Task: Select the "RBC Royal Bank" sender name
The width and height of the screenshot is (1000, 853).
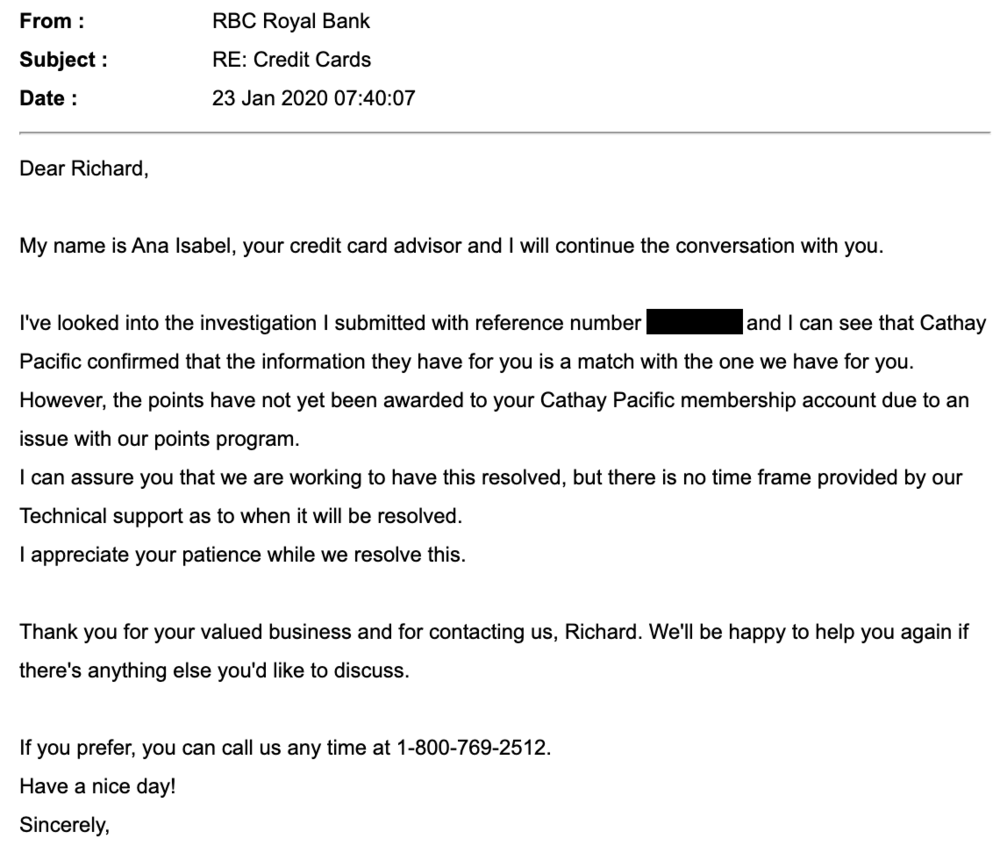Action: [x=283, y=21]
